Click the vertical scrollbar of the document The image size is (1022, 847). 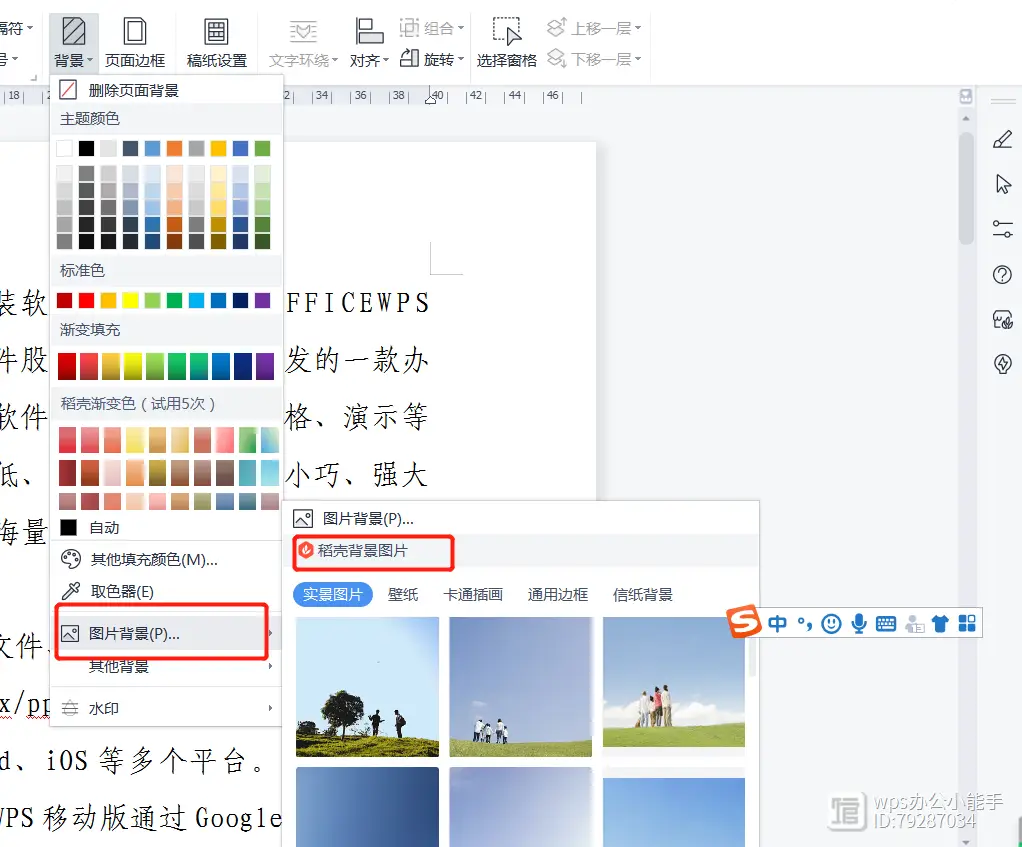pyautogui.click(x=966, y=187)
